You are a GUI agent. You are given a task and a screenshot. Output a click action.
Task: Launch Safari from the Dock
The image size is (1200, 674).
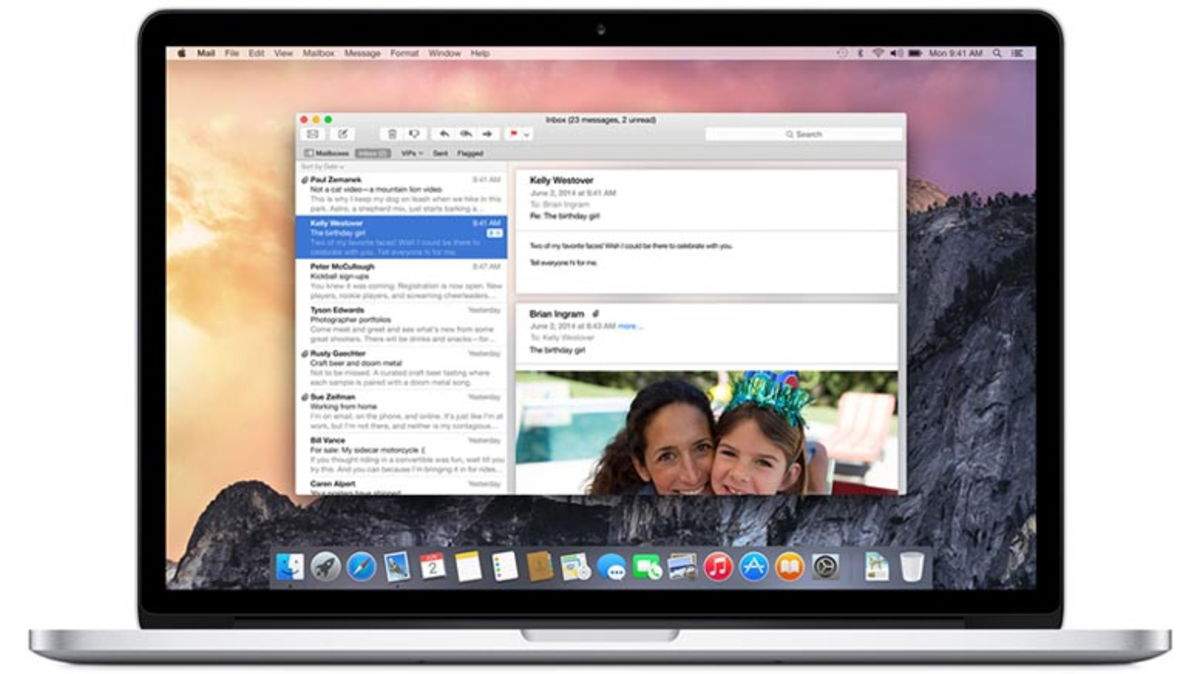click(x=361, y=565)
